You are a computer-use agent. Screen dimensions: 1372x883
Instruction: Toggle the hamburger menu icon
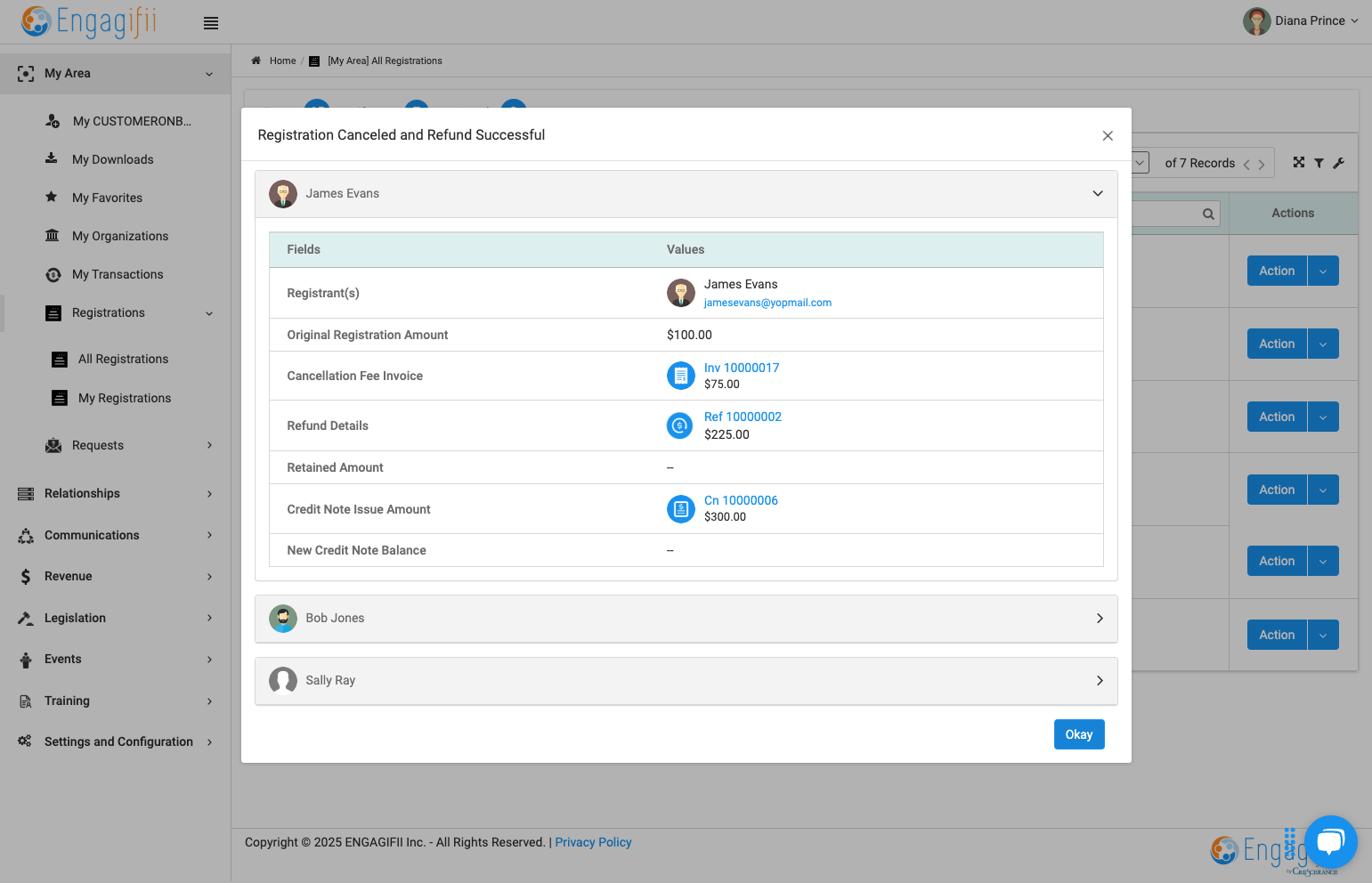click(x=211, y=23)
